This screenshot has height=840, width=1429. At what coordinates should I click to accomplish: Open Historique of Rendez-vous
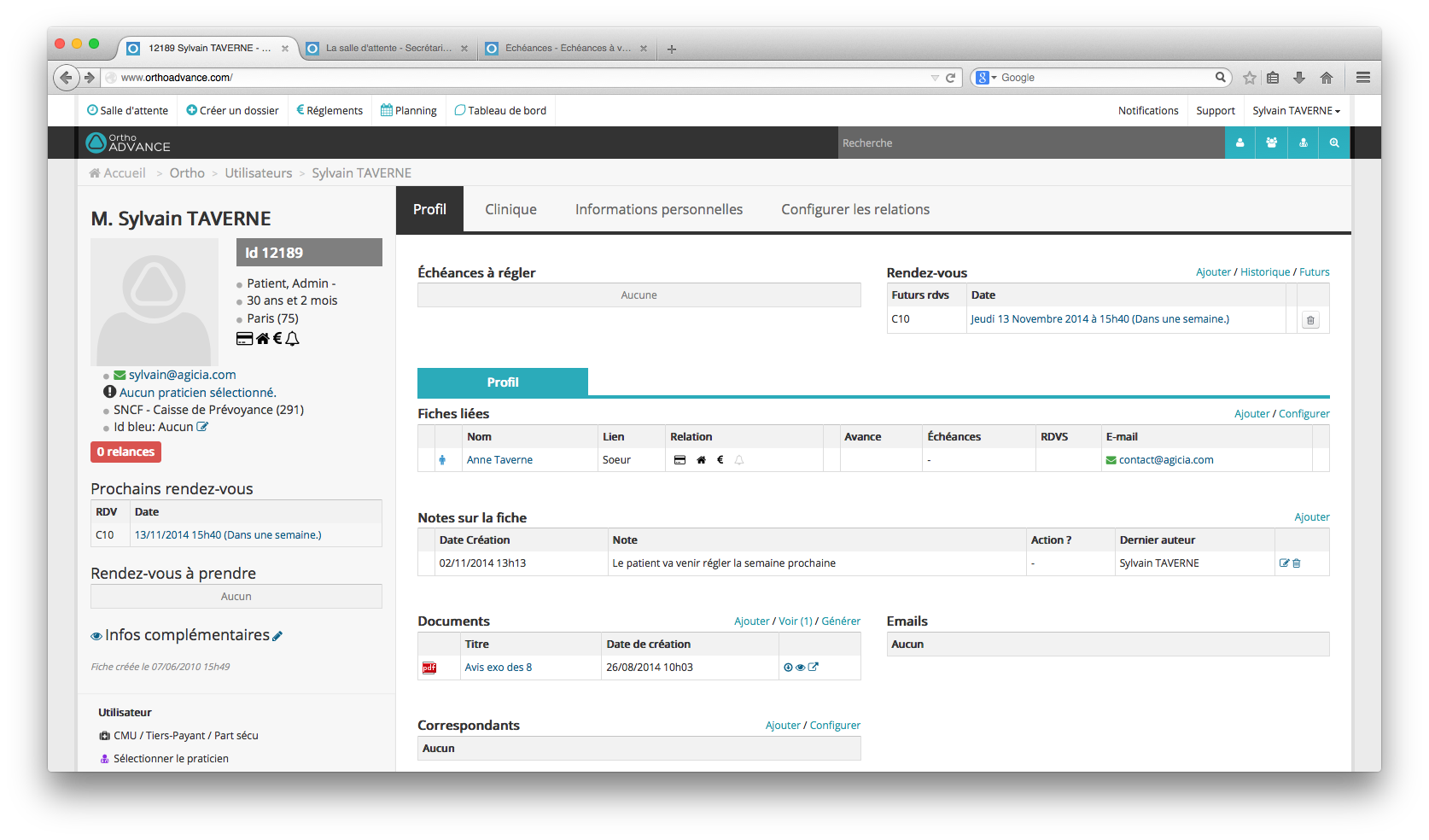(1265, 272)
